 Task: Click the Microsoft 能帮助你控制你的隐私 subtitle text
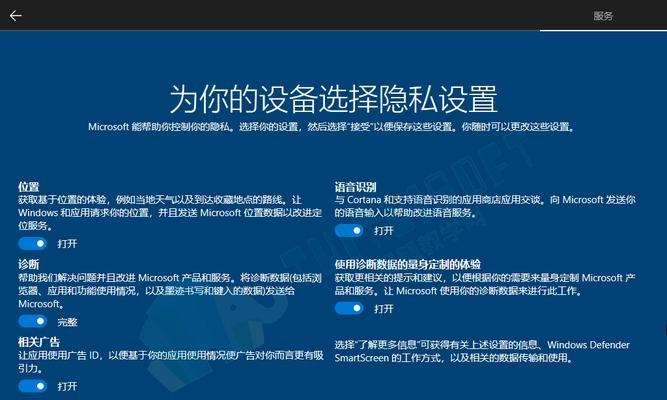point(331,127)
